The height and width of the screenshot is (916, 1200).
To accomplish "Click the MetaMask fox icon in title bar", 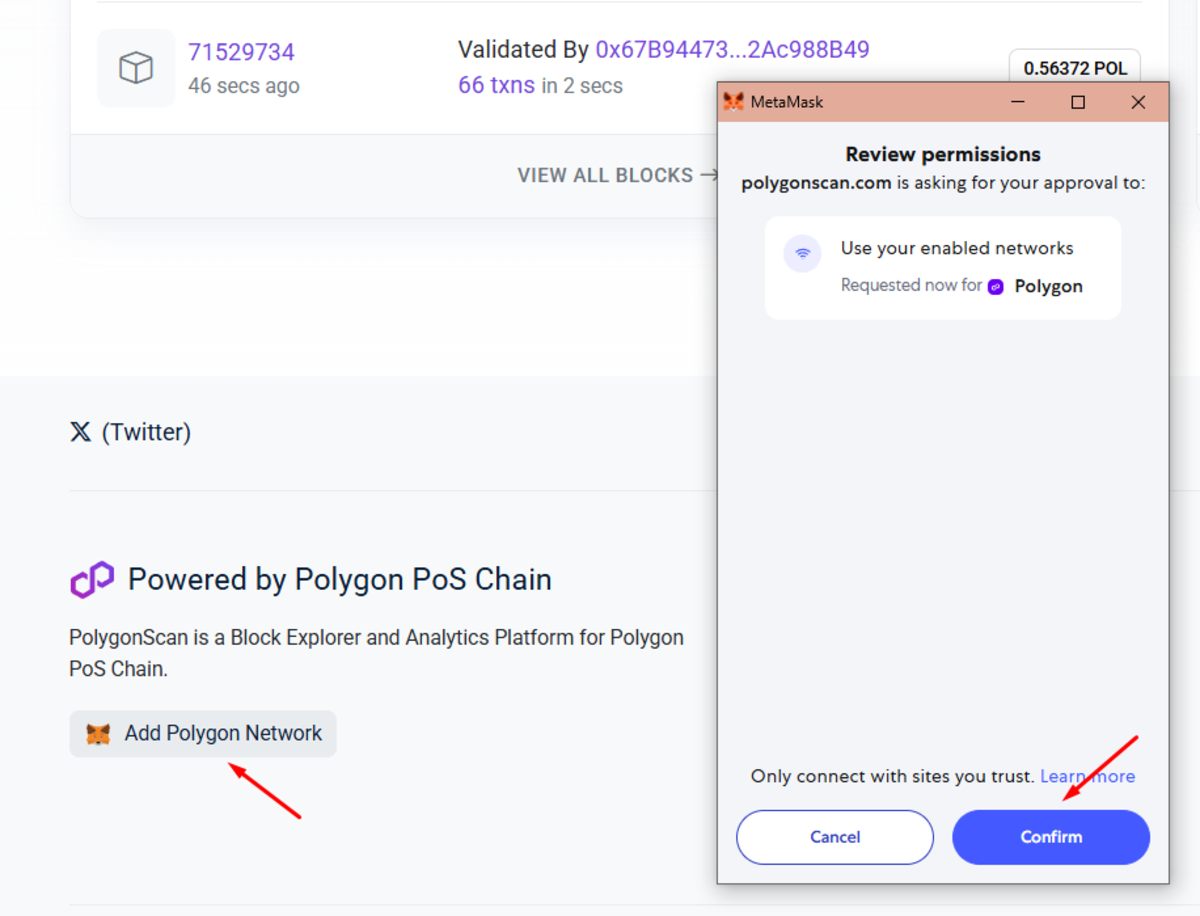I will (x=734, y=102).
